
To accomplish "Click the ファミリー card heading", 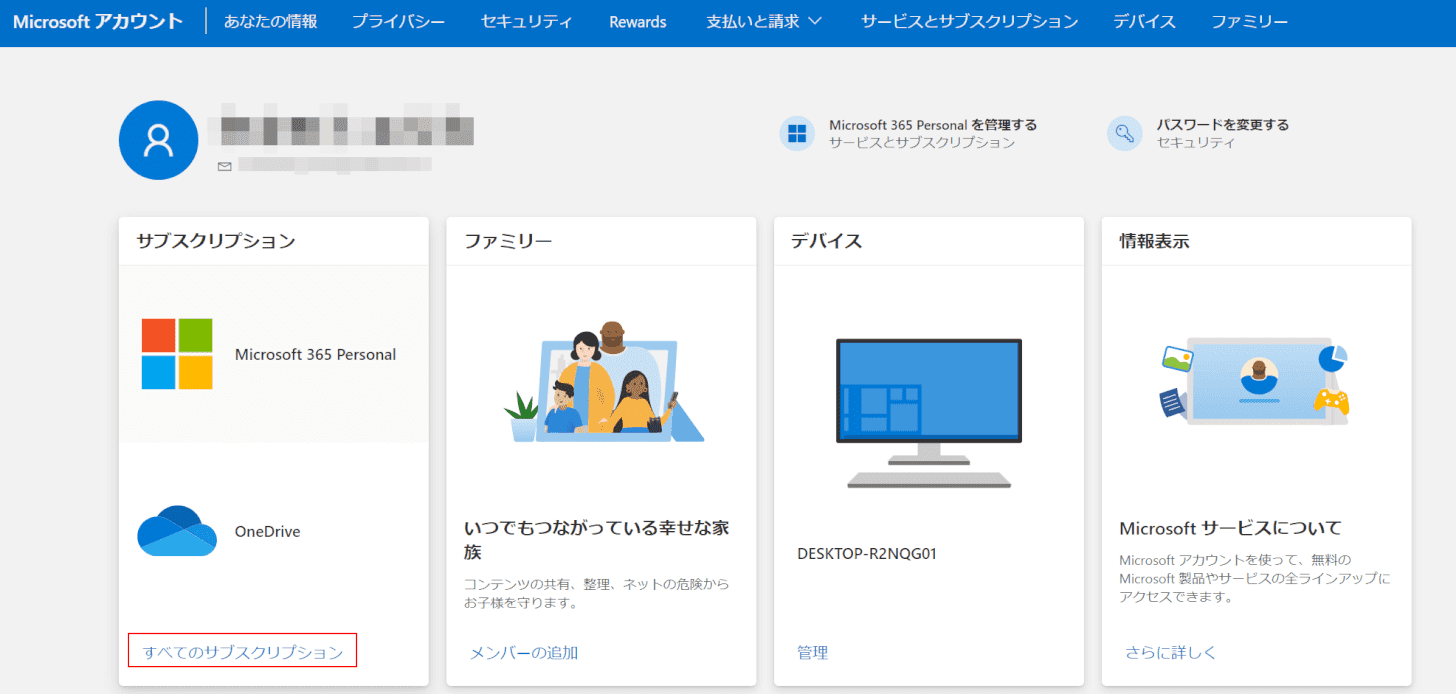I will pos(508,241).
